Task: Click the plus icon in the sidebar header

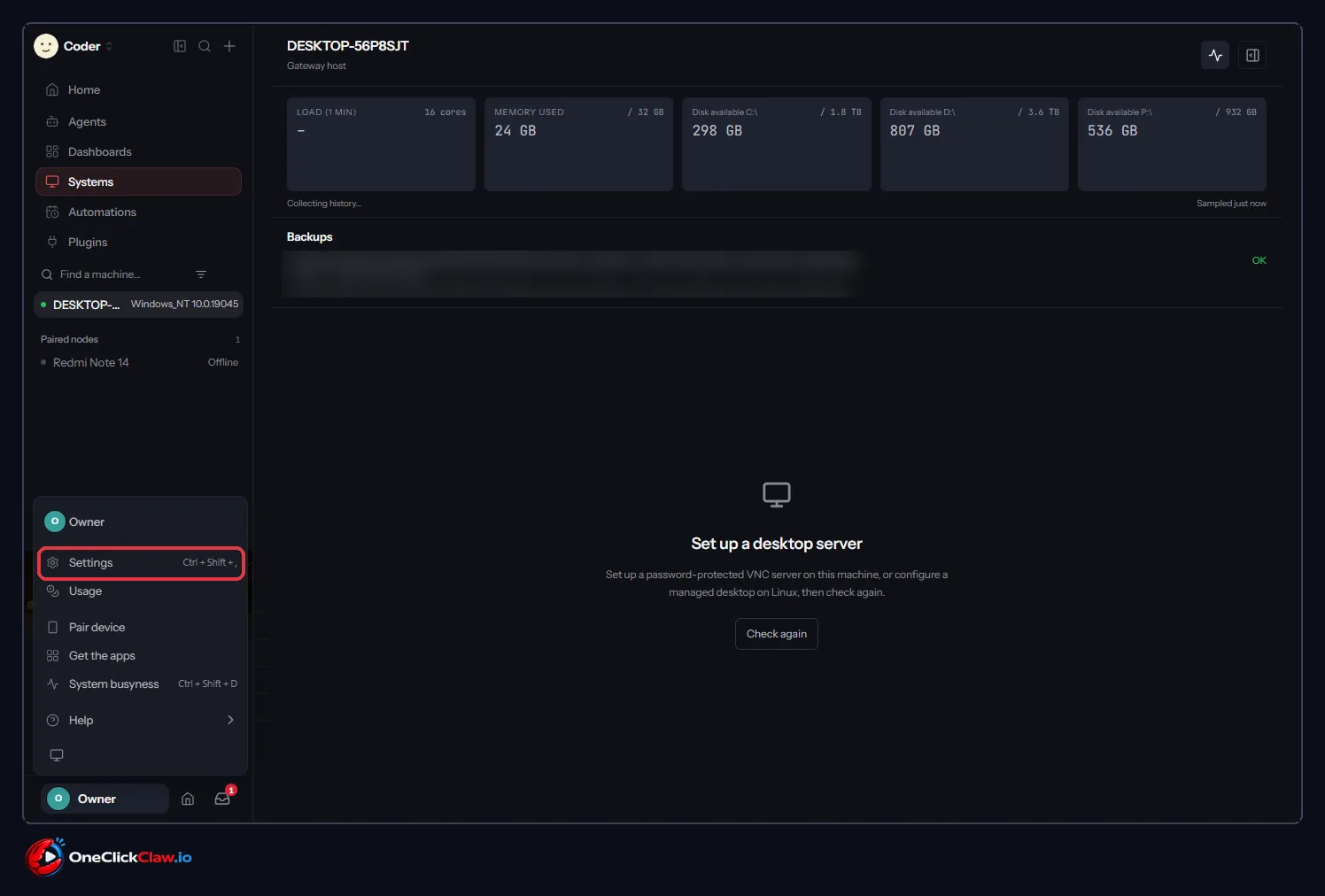Action: click(229, 46)
